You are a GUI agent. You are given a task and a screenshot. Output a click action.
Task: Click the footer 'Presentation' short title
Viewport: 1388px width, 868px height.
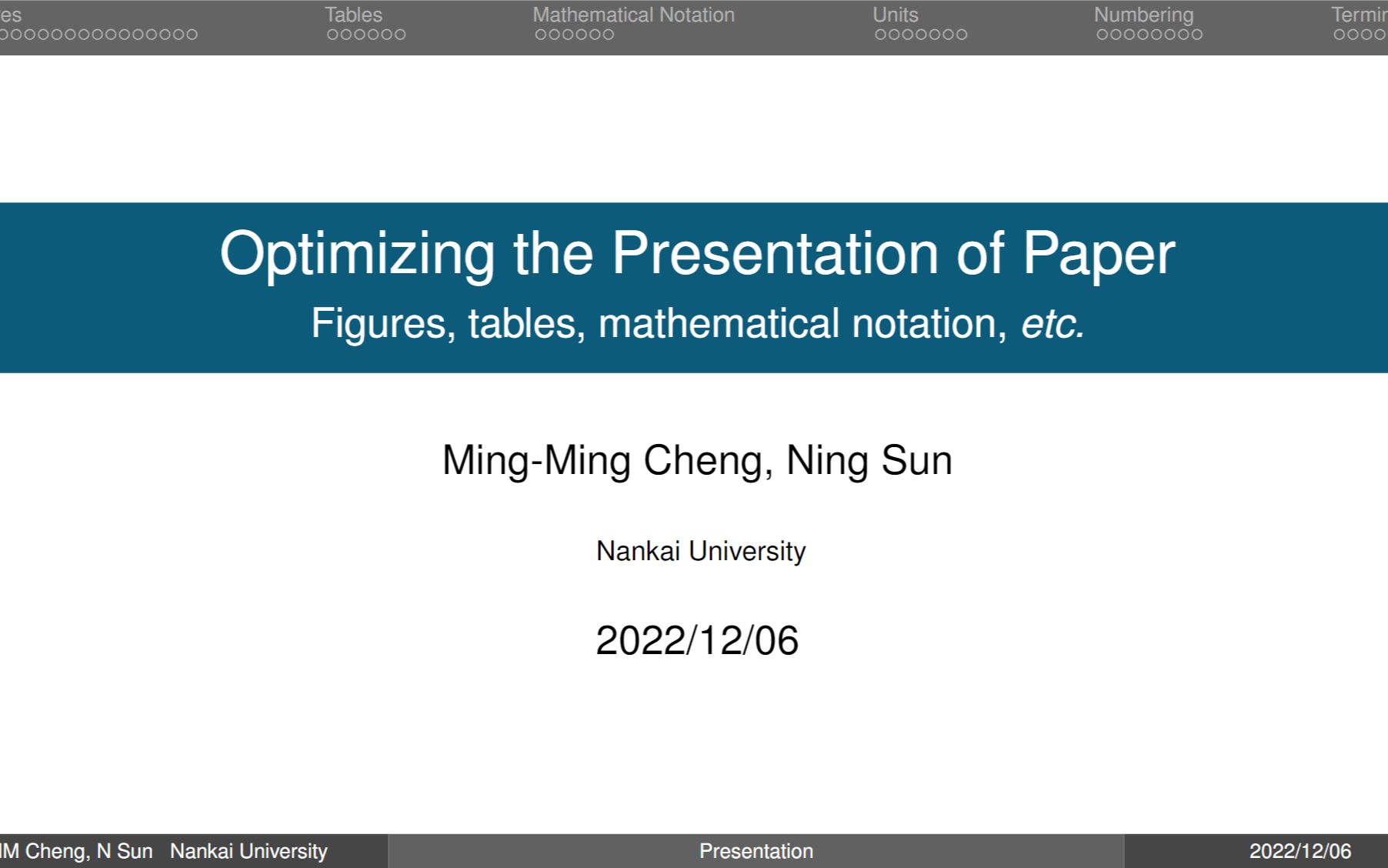tap(756, 851)
